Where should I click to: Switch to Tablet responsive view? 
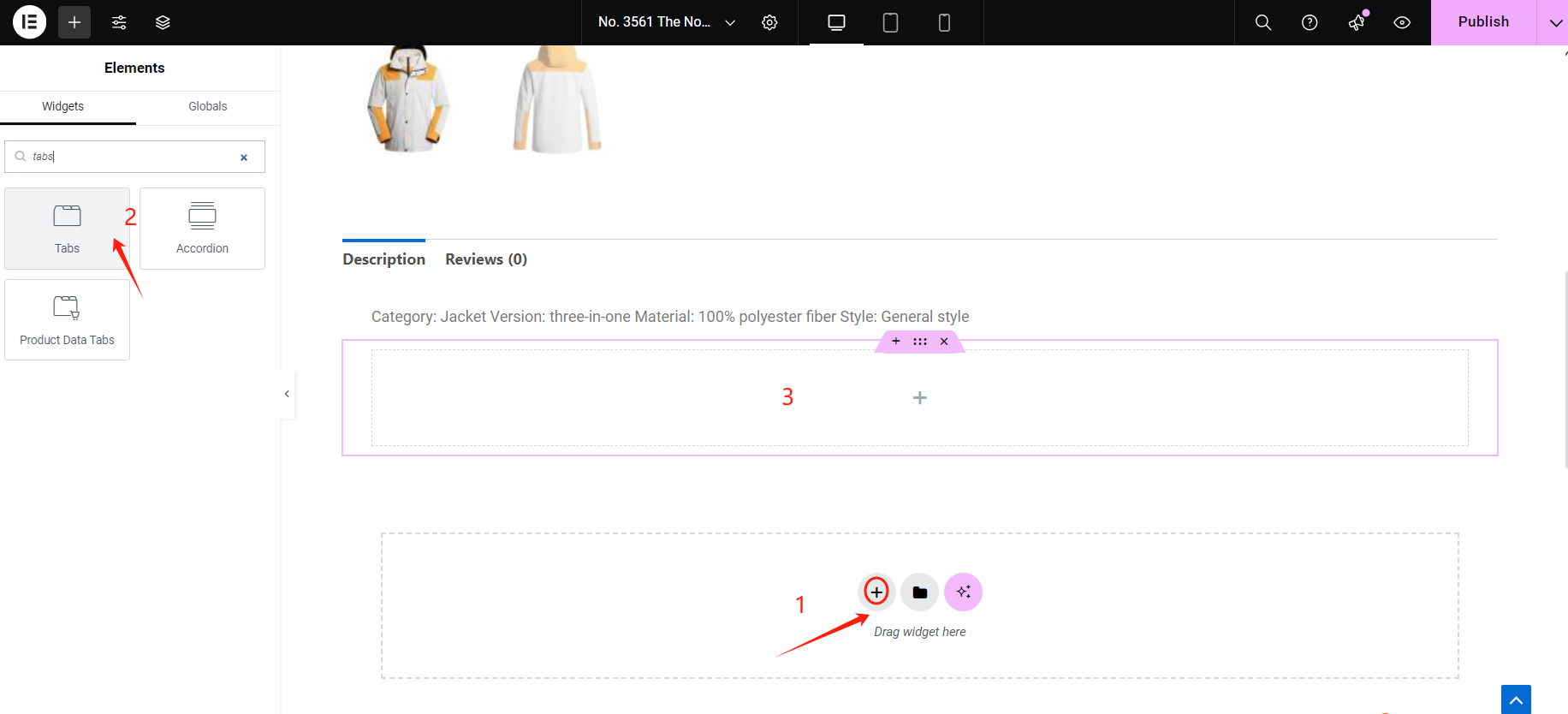coord(890,22)
